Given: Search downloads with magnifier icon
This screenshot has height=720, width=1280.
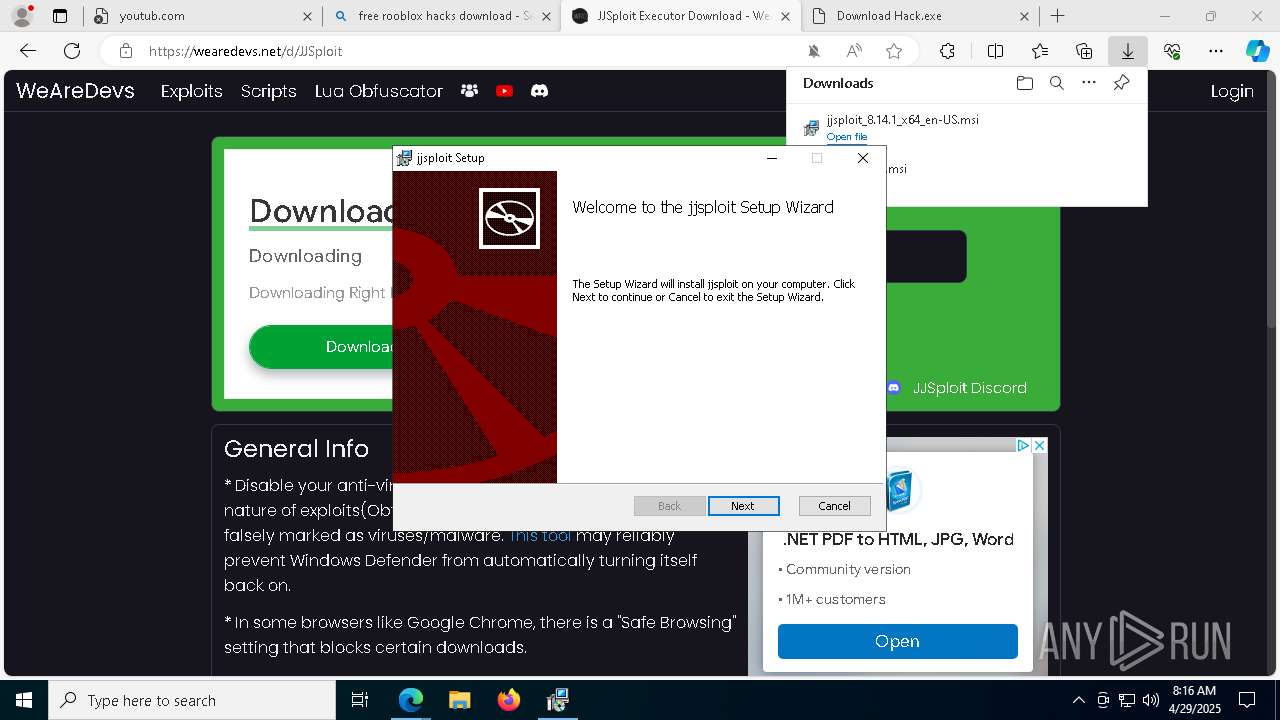Looking at the screenshot, I should pyautogui.click(x=1056, y=83).
